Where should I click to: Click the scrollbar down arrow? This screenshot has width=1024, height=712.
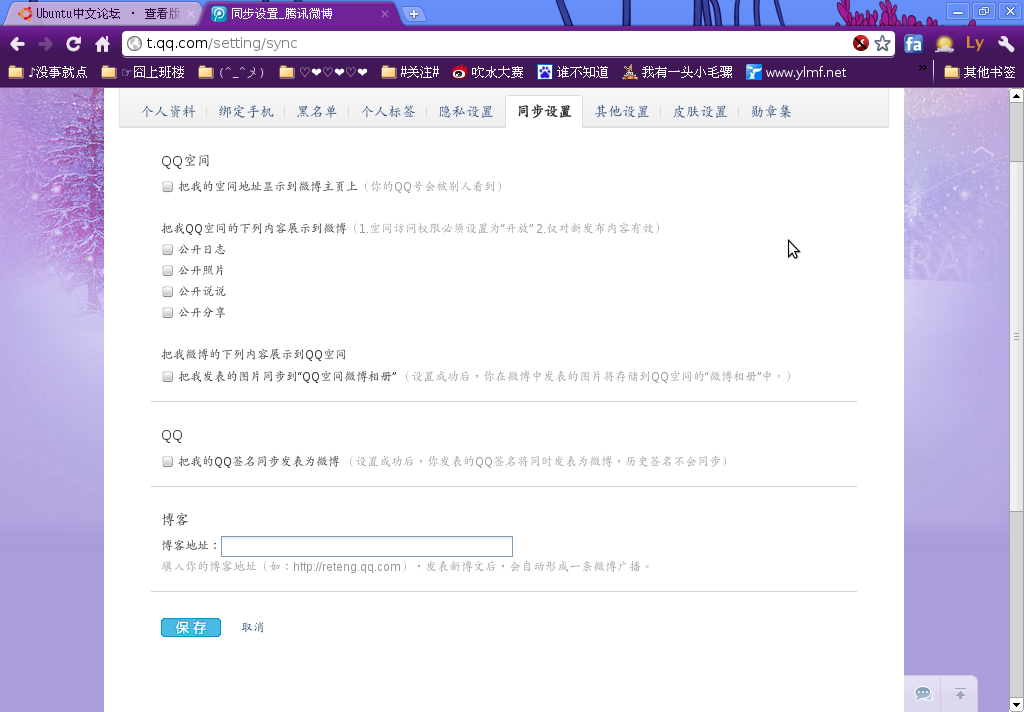1016,705
